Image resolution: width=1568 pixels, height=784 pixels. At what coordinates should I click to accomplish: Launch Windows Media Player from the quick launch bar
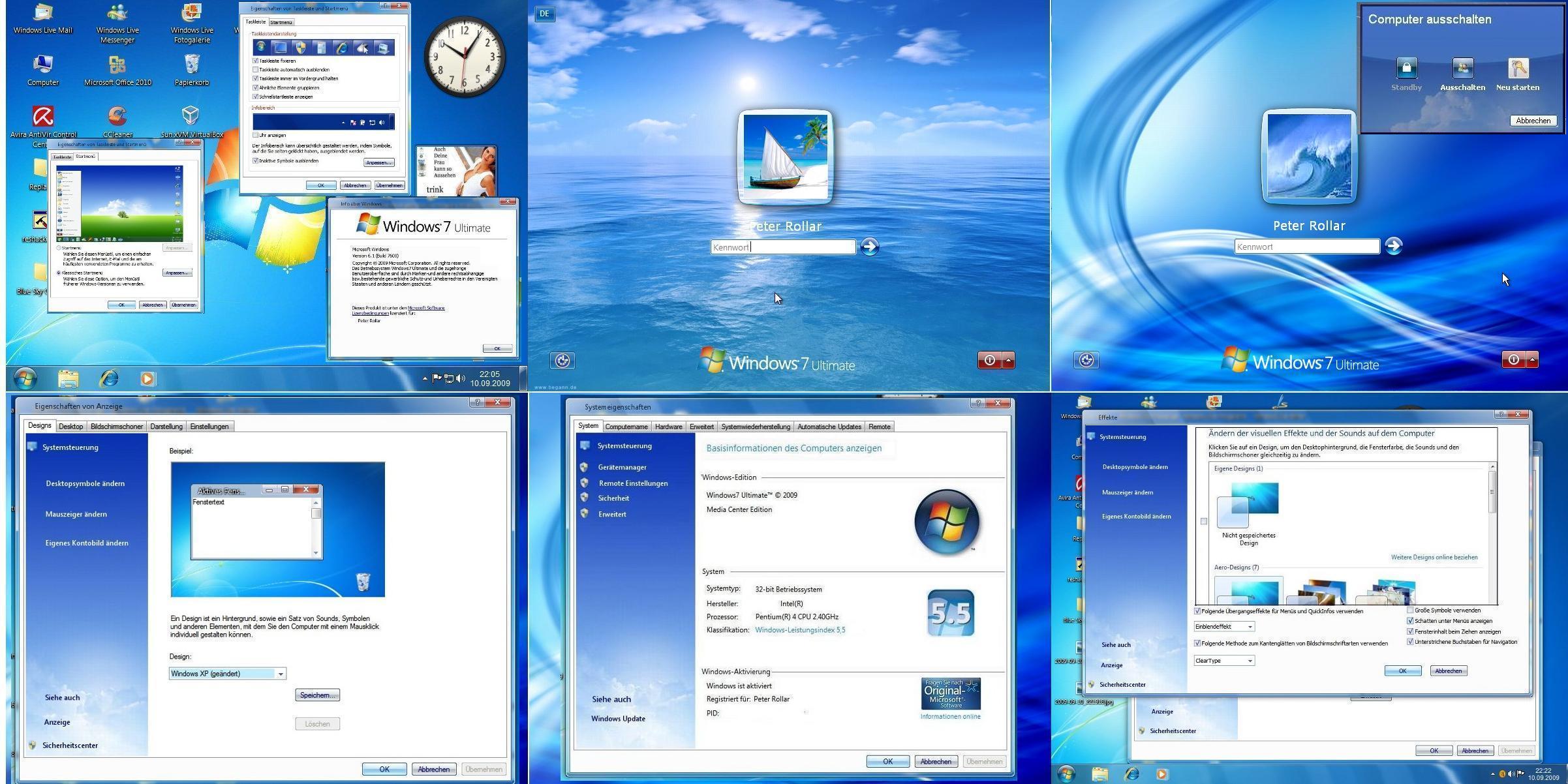coord(147,378)
